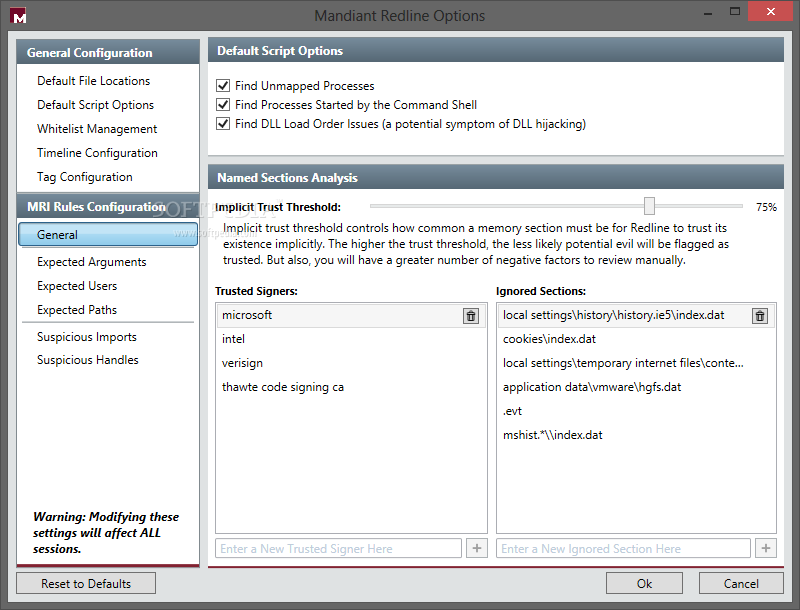
Task: Click Reset to Defaults button
Action: pos(86,583)
